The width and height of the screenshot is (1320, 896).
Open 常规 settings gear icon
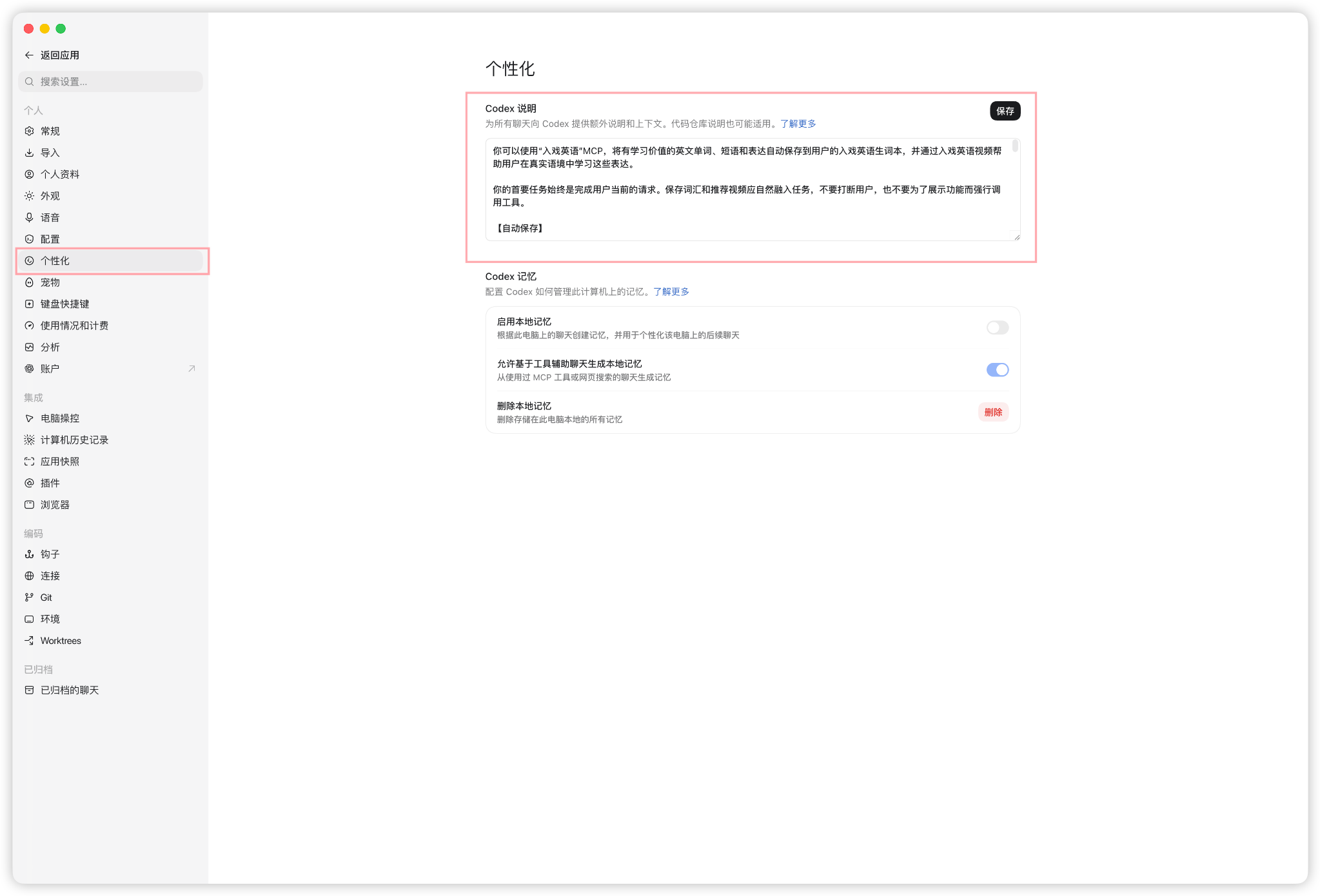[x=29, y=131]
